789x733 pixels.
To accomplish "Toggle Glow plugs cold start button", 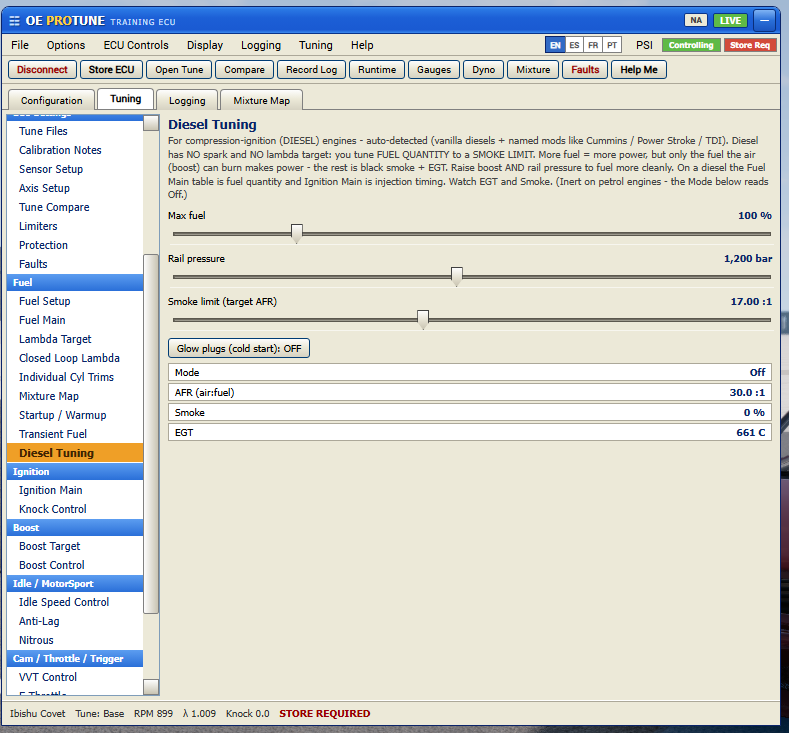I will 239,348.
